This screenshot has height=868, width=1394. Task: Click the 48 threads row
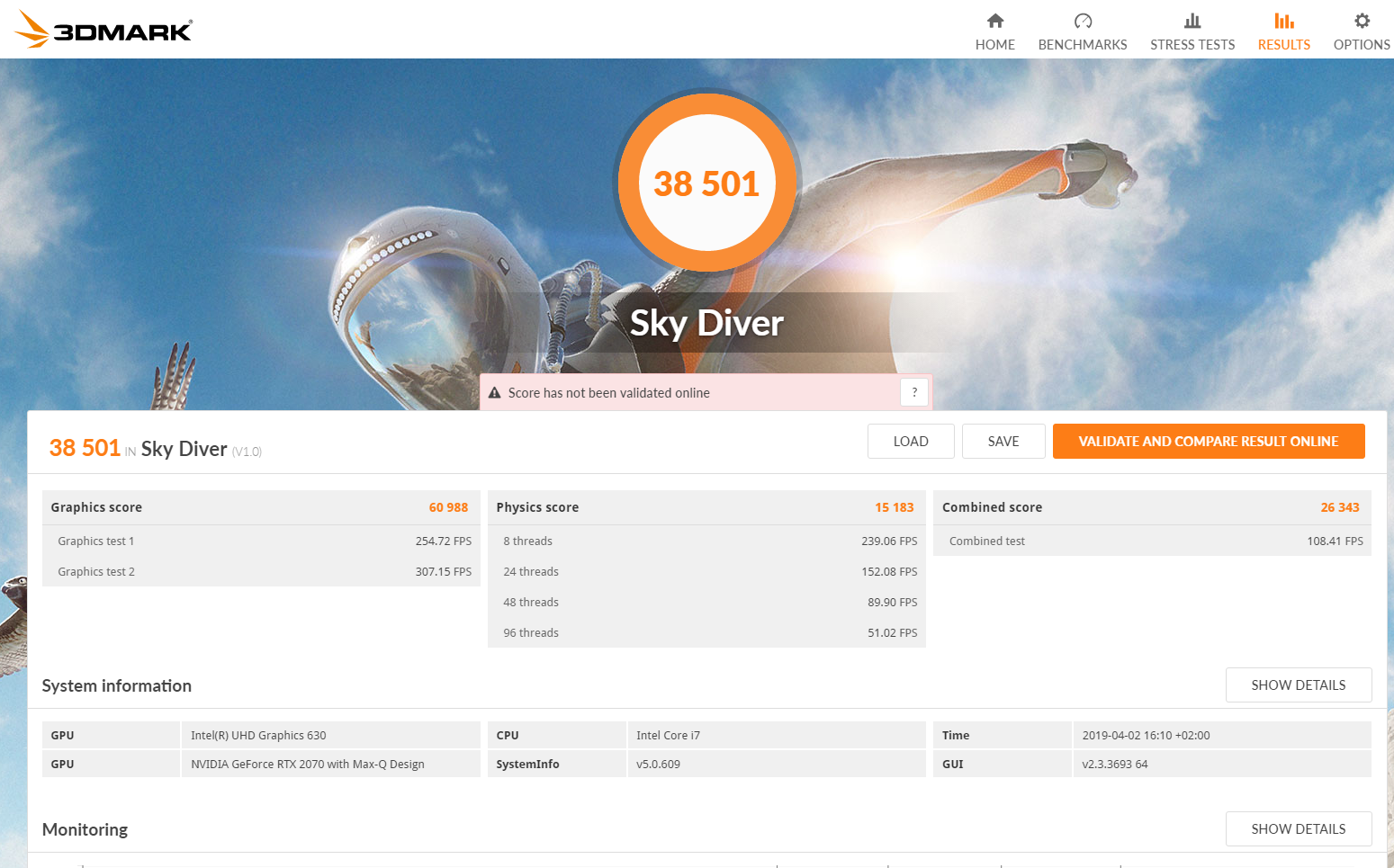point(706,603)
